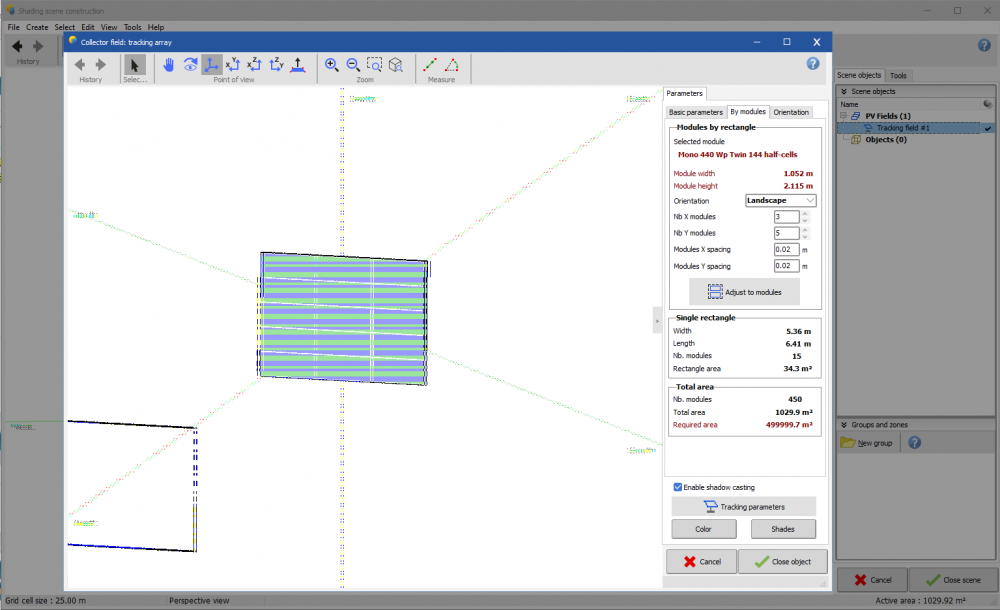Choose the zoom to rectangle tool

tap(375, 65)
